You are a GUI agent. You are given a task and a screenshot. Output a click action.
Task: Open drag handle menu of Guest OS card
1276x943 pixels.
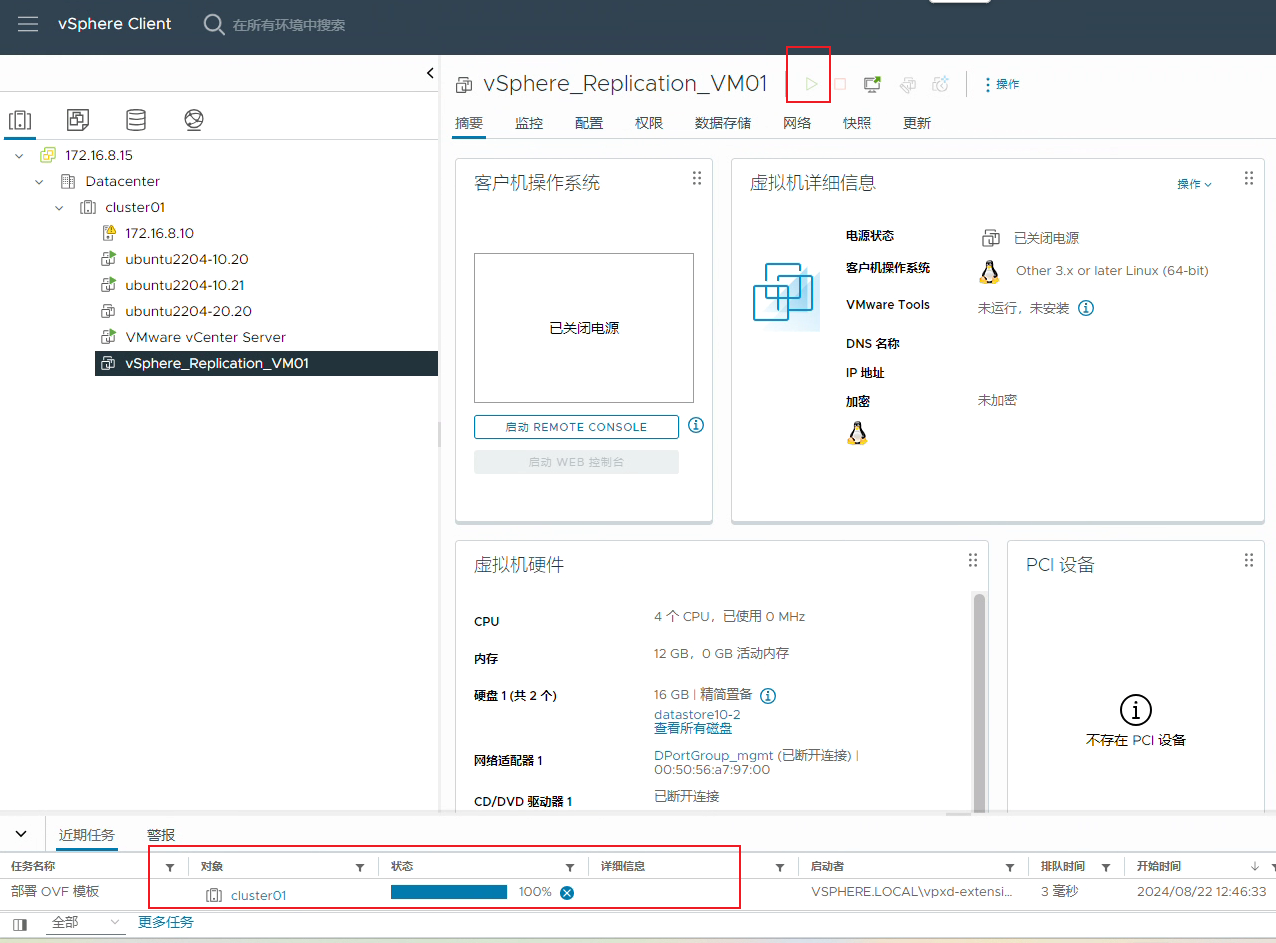click(697, 178)
